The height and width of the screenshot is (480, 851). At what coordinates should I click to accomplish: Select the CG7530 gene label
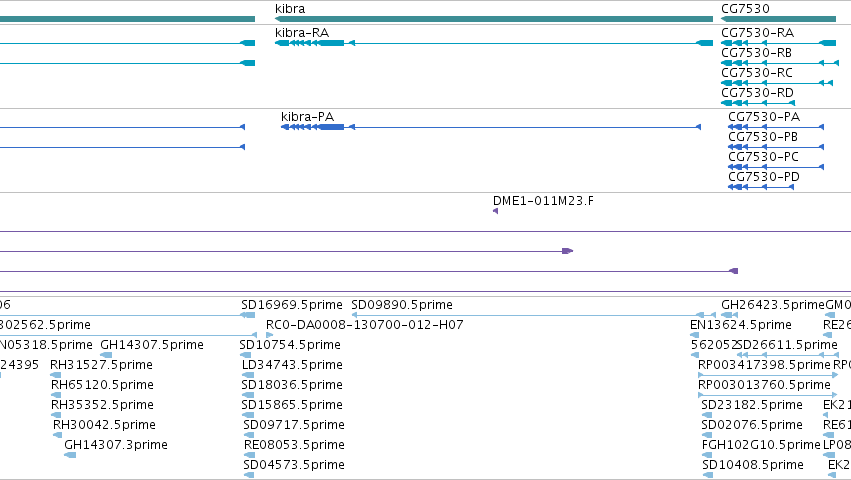745,9
